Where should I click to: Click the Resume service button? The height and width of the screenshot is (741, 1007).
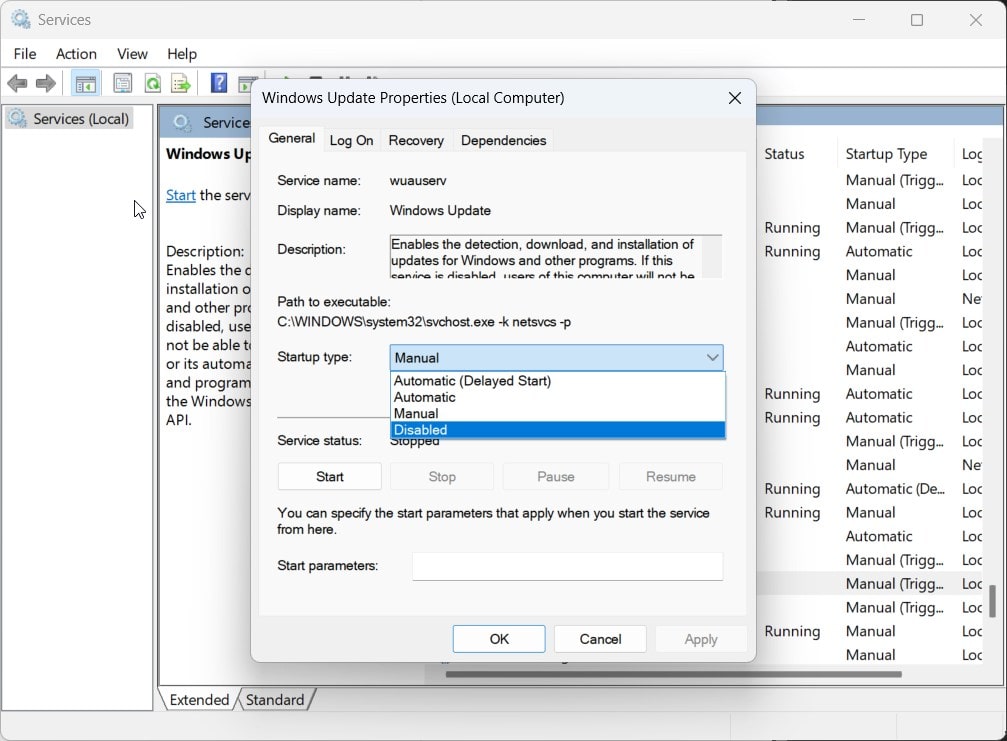[670, 476]
